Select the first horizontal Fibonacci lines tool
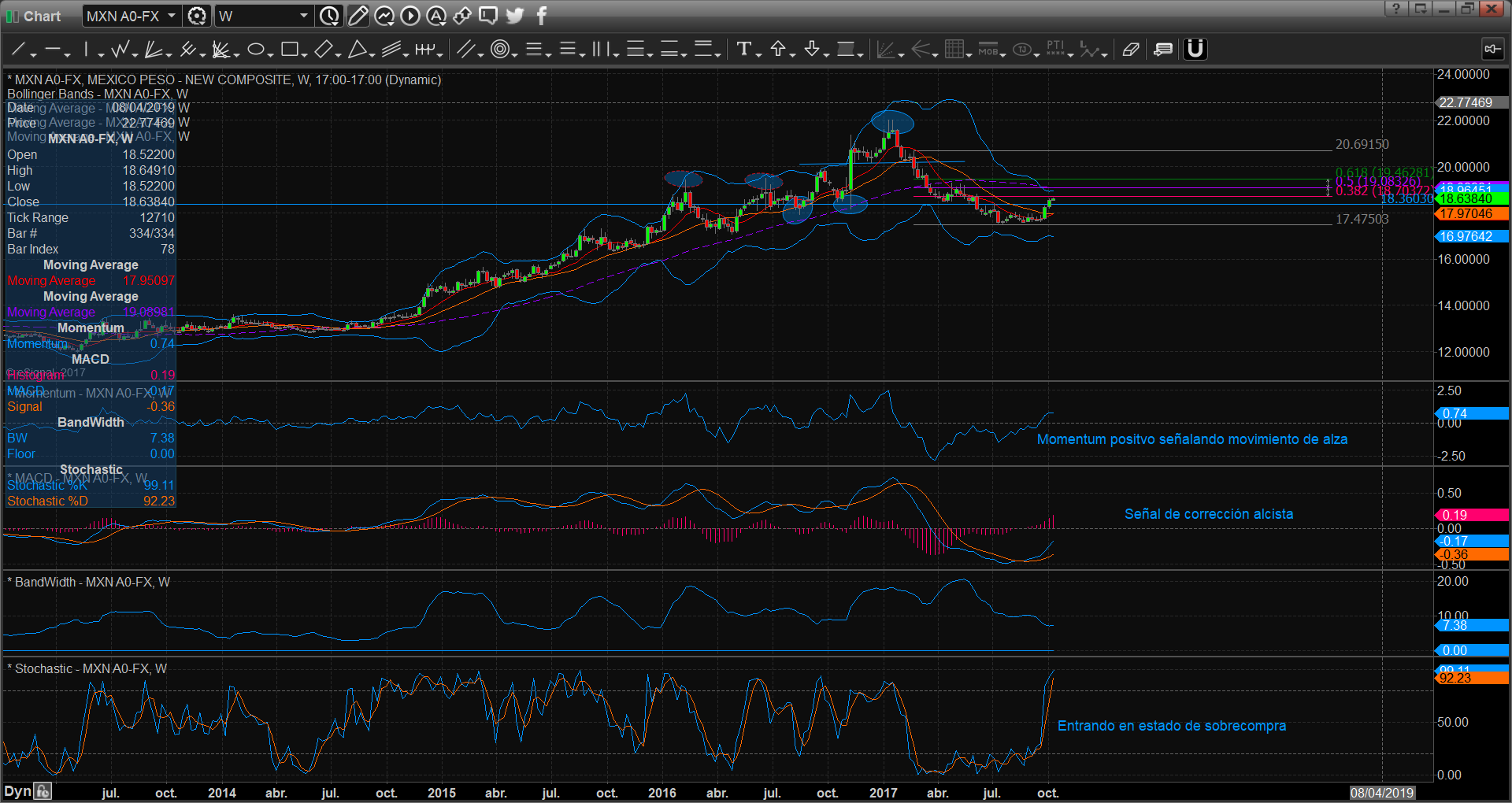This screenshot has height=803, width=1512. 534,50
